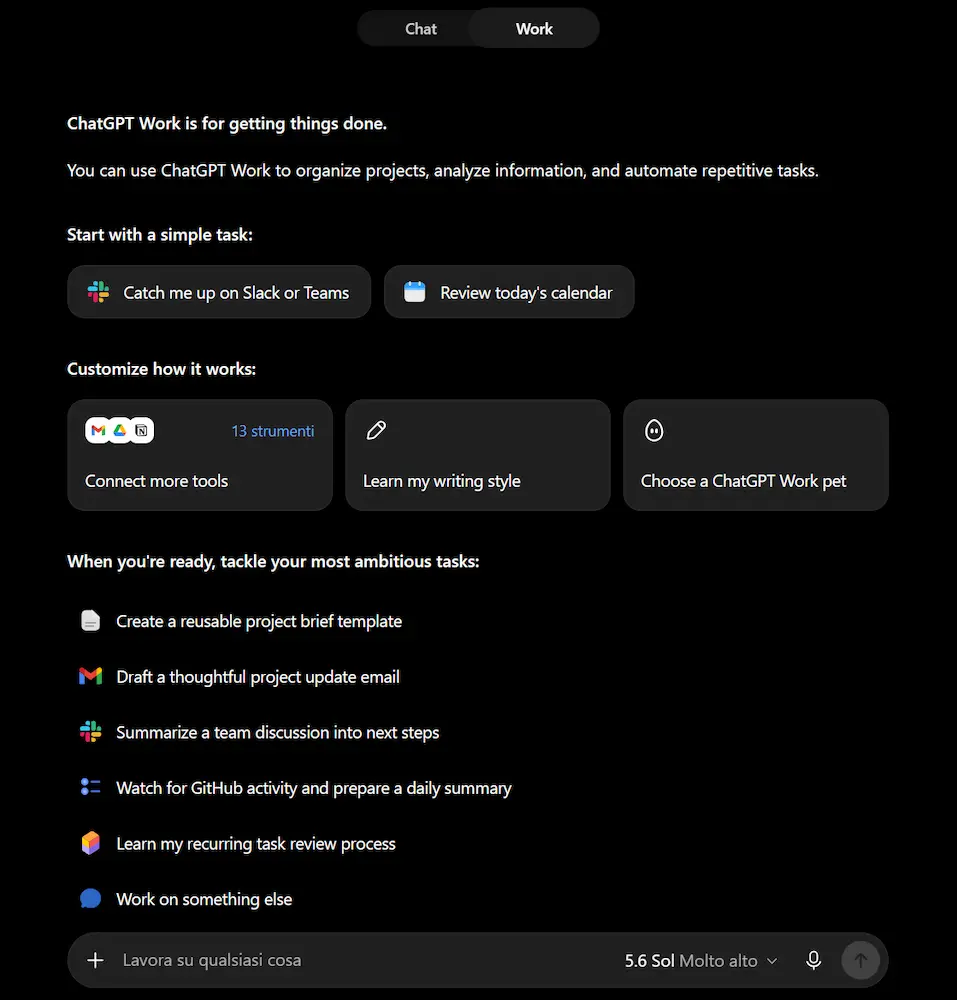Image resolution: width=957 pixels, height=1000 pixels.
Task: Click the plus attachment icon in composer
Action: 95,960
